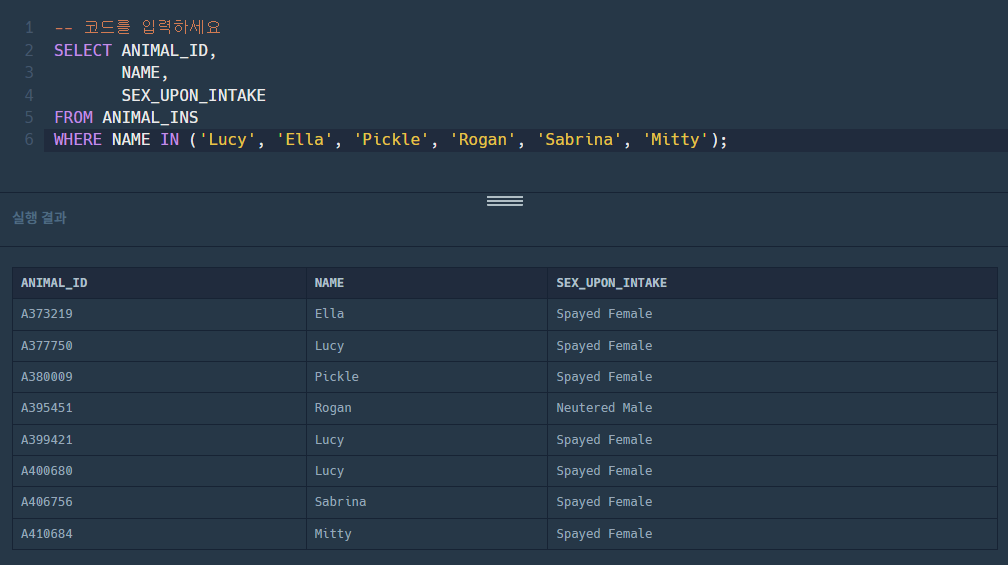Click the 'Rogan' string literal in code
The width and height of the screenshot is (1008, 565).
click(x=483, y=139)
